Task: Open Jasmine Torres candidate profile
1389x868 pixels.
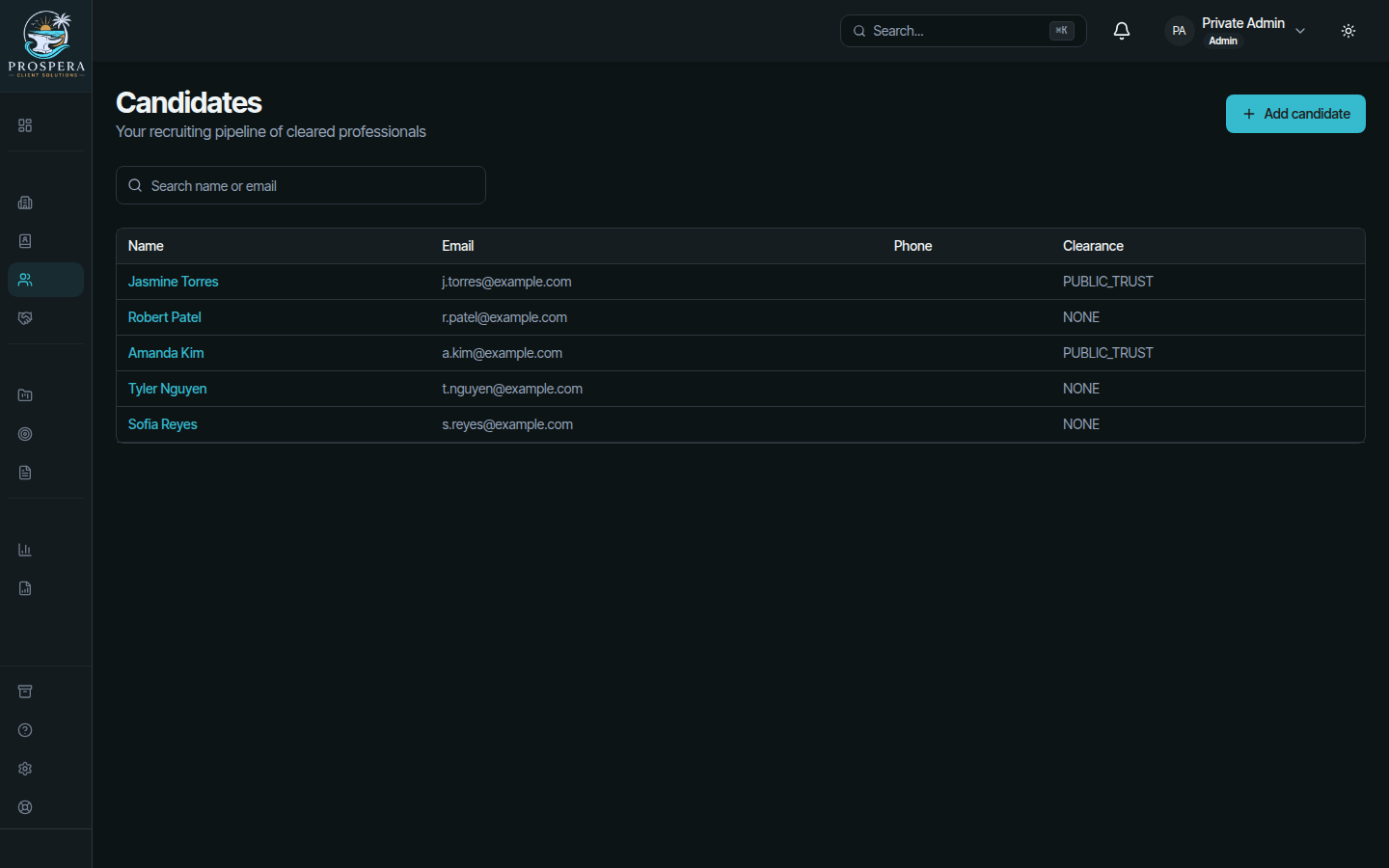Action: click(174, 282)
